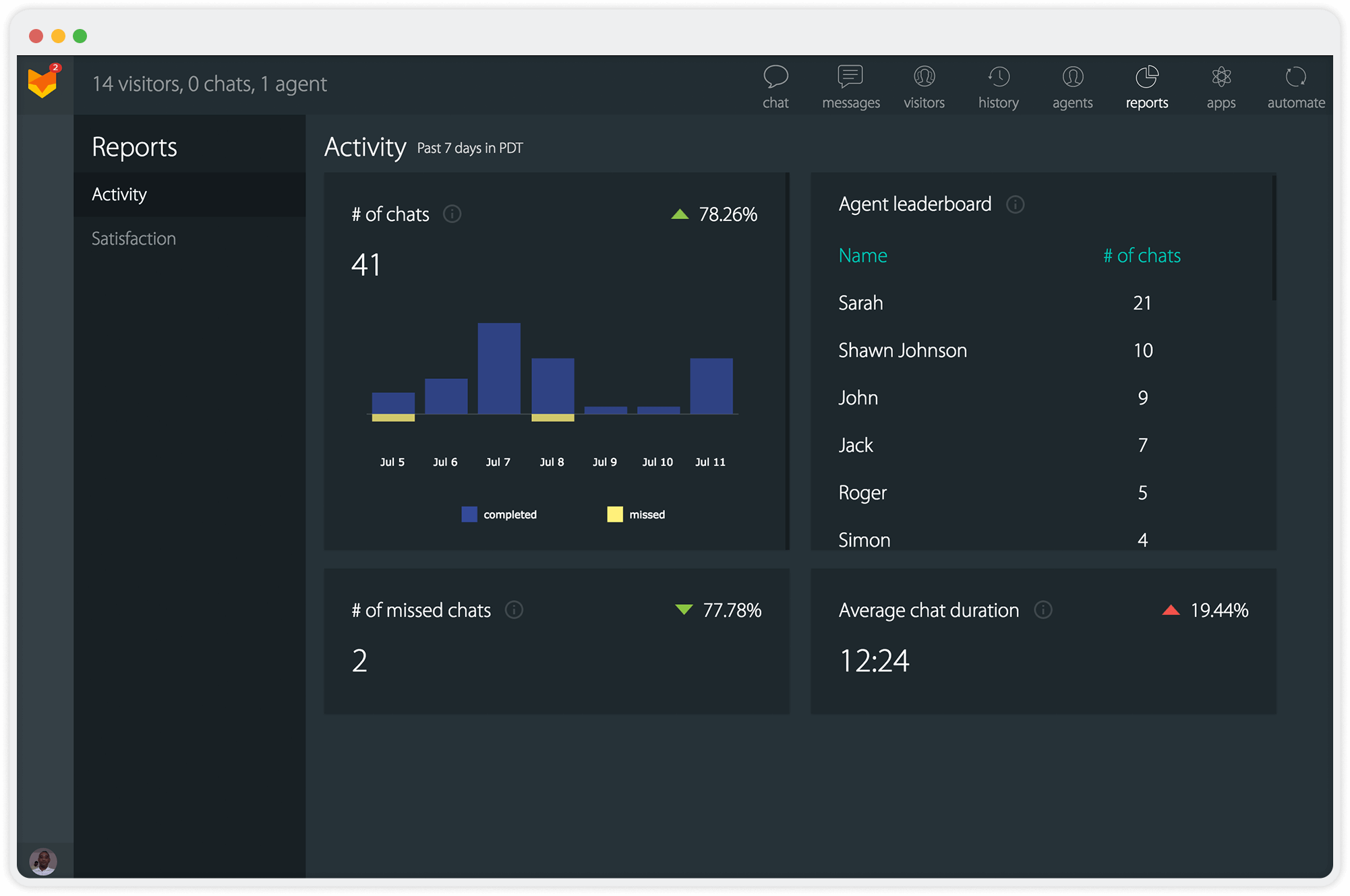Navigate to visitors section
This screenshot has width=1350, height=896.
coord(924,85)
